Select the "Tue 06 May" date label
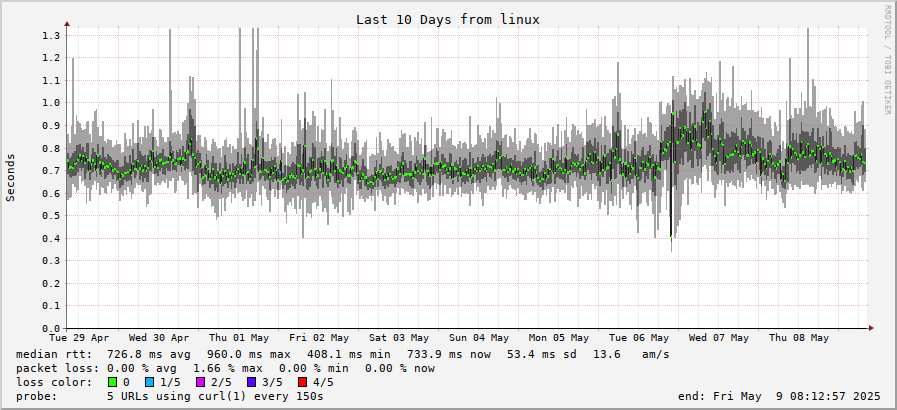Image resolution: width=897 pixels, height=410 pixels. point(639,338)
